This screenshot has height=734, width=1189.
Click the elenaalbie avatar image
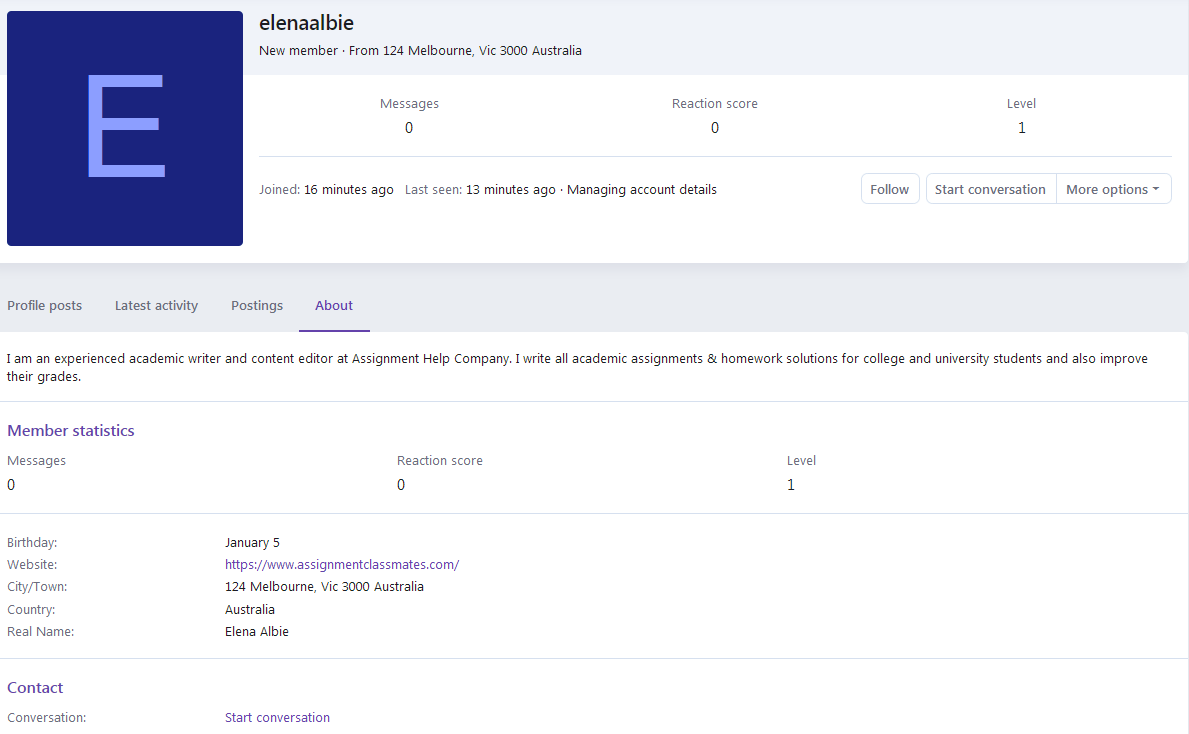tap(125, 128)
